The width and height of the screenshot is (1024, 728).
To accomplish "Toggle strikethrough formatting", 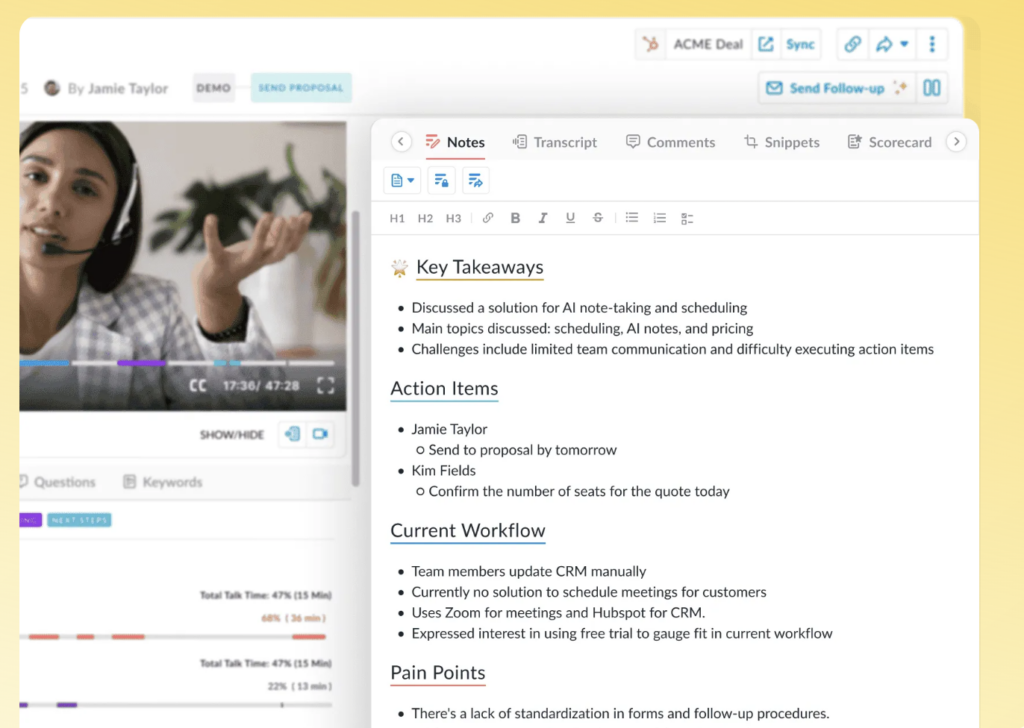I will point(598,218).
